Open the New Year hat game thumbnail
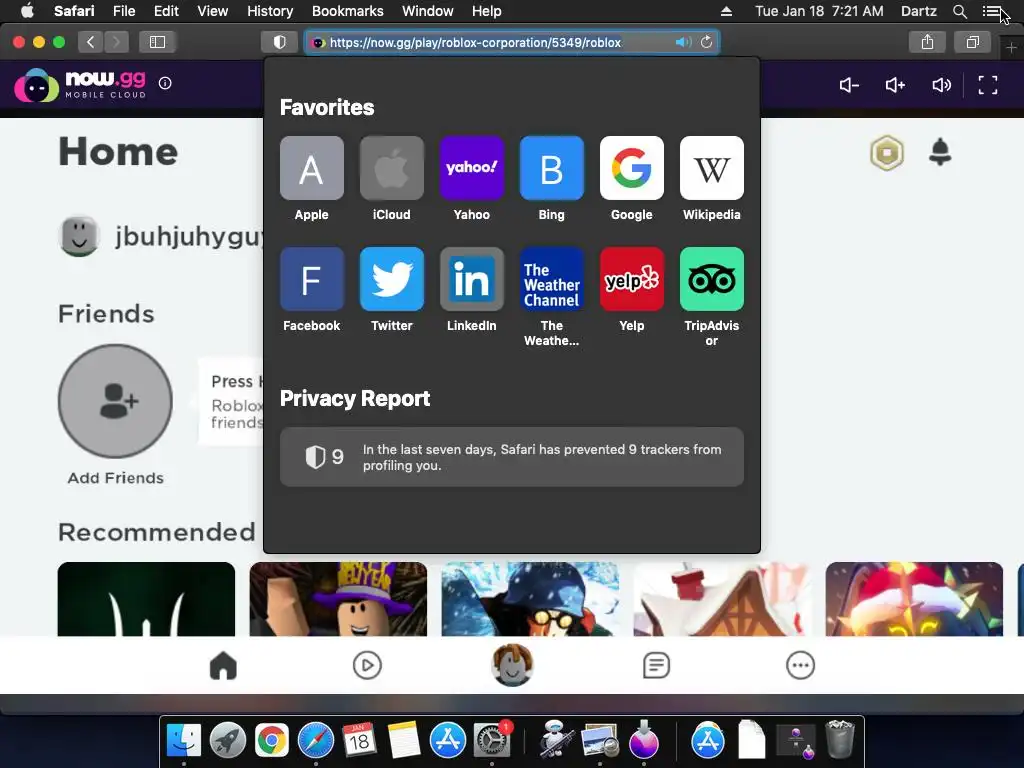 [338, 599]
